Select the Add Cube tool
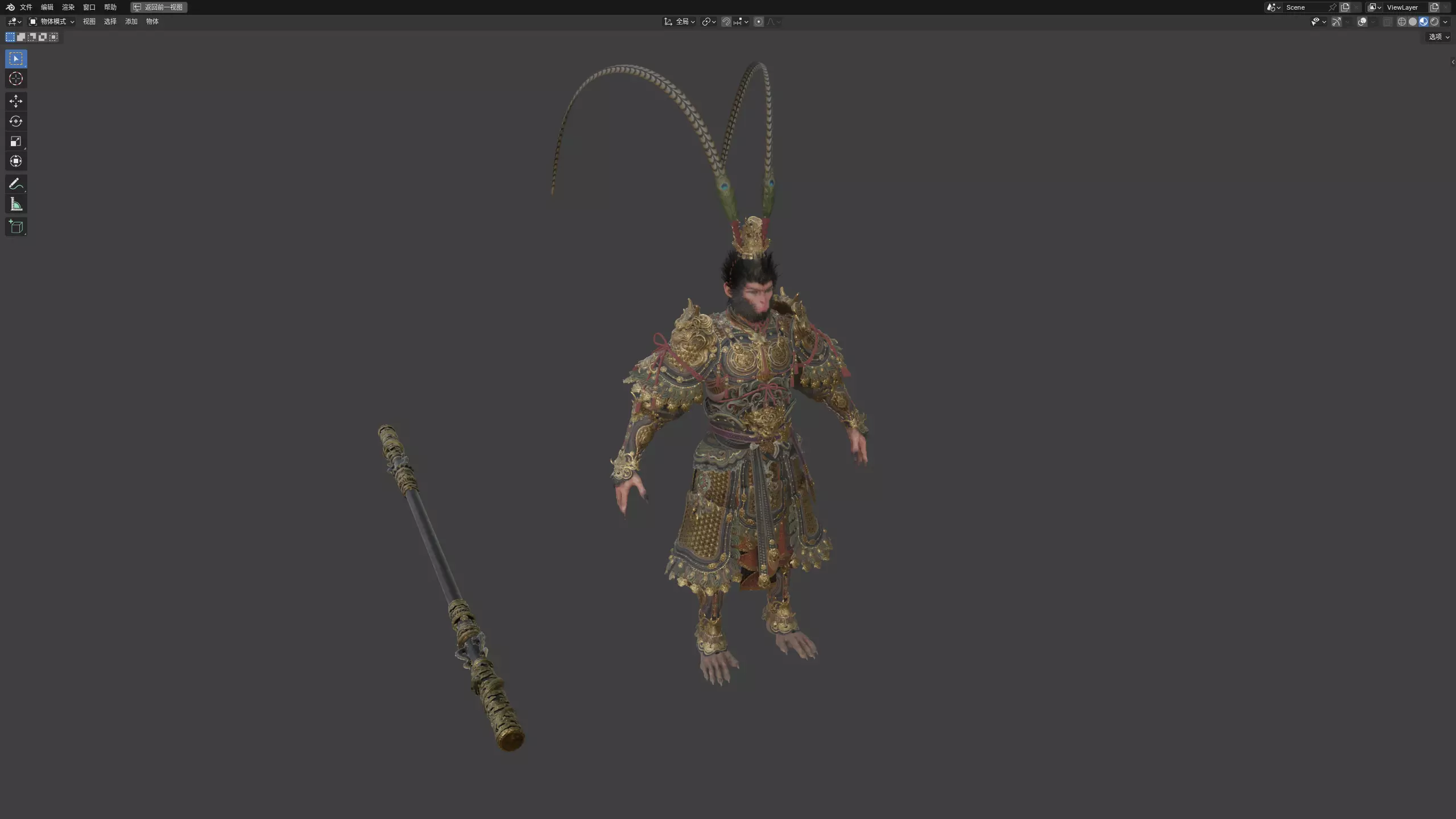The height and width of the screenshot is (819, 1456). coord(16,226)
